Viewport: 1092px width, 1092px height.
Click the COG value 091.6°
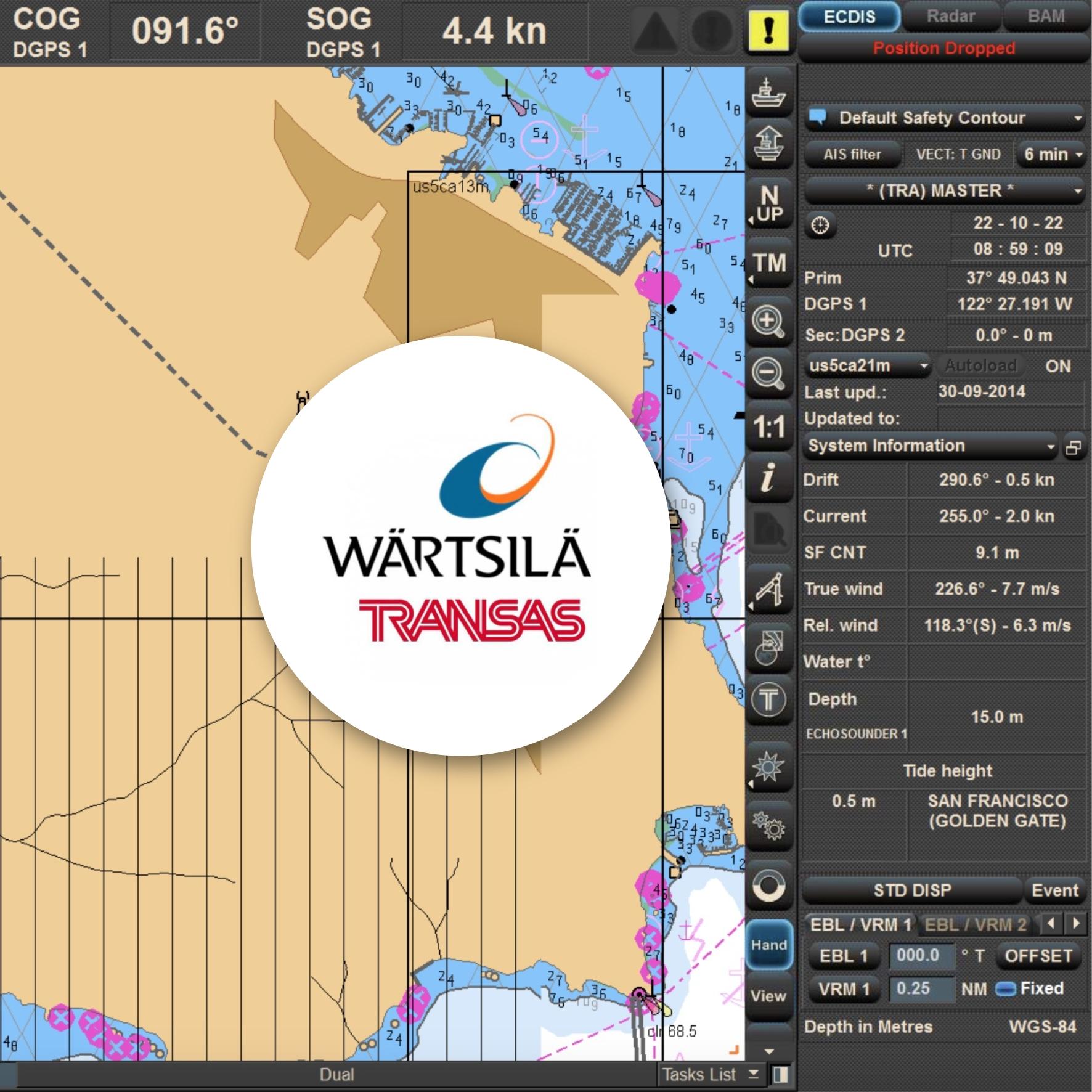pyautogui.click(x=185, y=31)
